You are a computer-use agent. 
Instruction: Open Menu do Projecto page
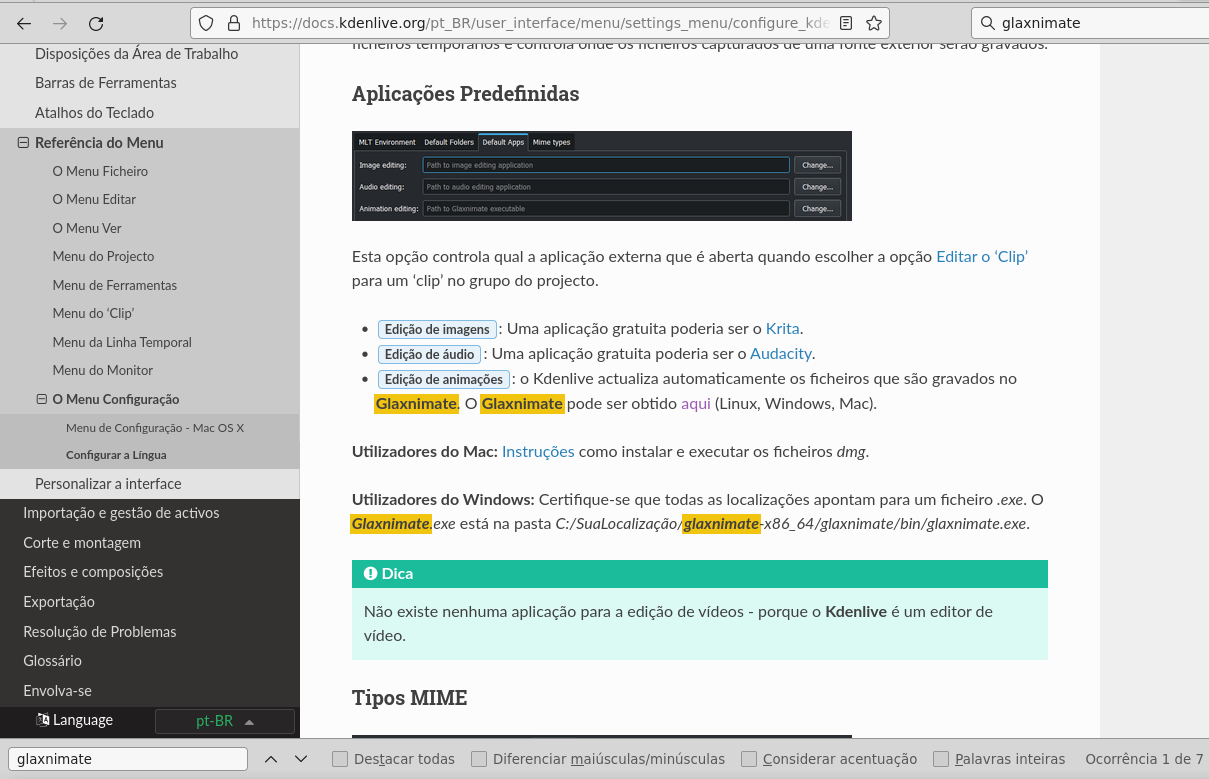pyautogui.click(x=103, y=256)
